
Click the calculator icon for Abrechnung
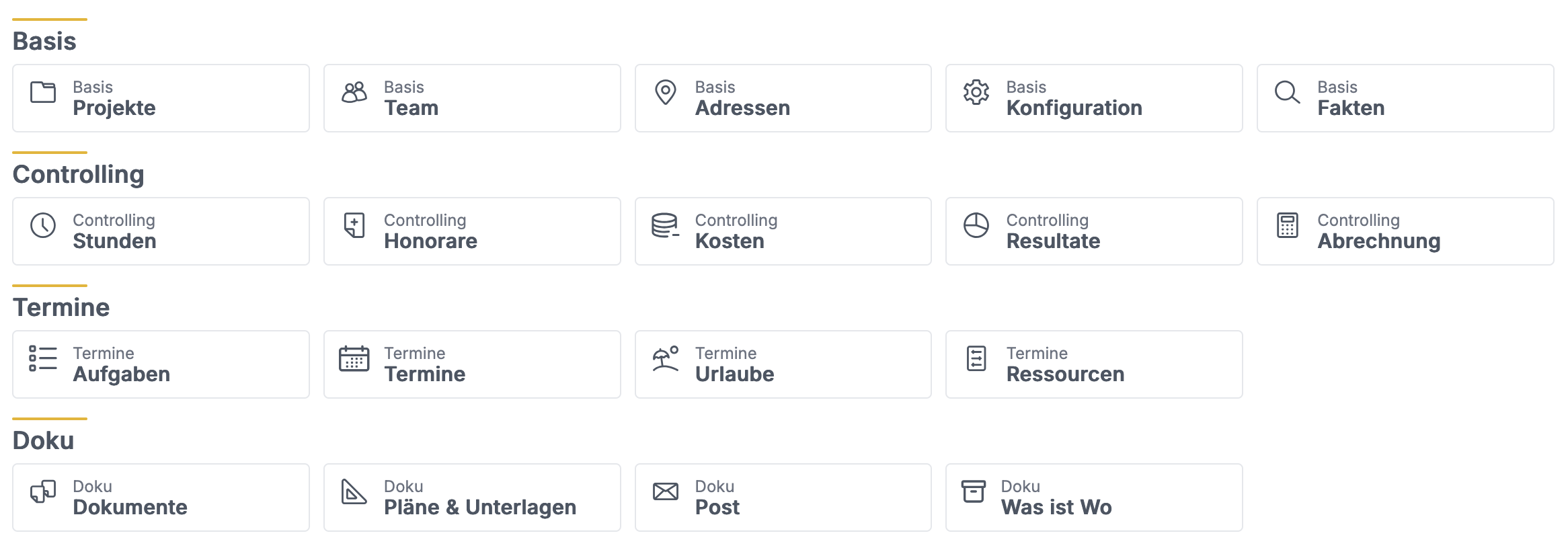click(x=1288, y=225)
